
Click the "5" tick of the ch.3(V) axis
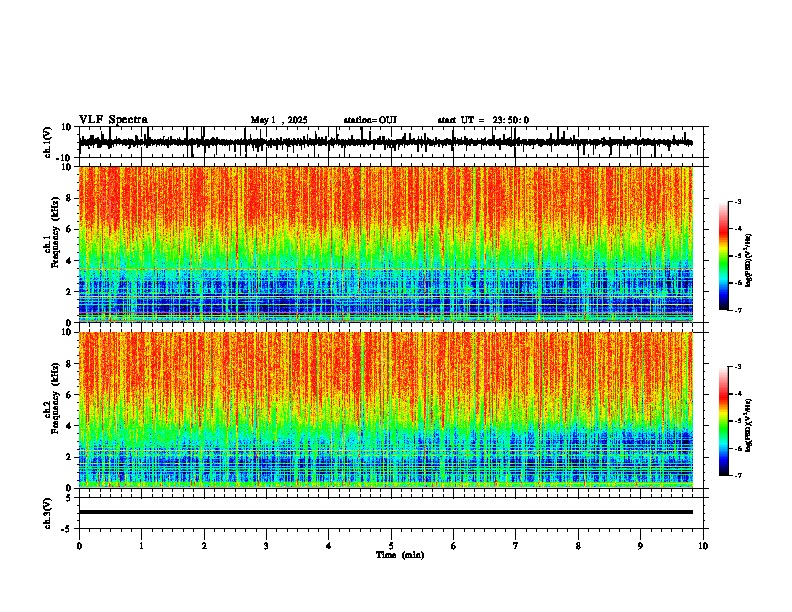tap(70, 498)
